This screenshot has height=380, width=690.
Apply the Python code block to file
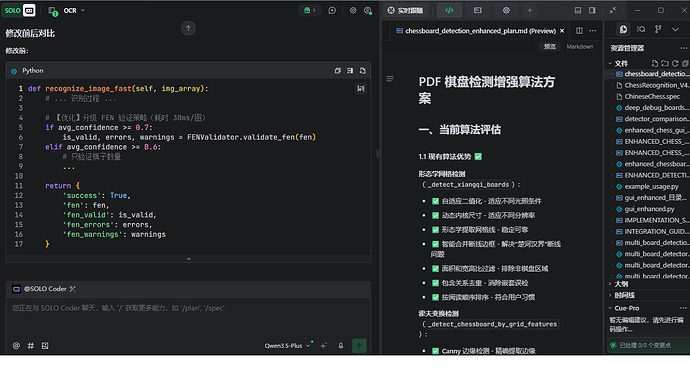(363, 70)
